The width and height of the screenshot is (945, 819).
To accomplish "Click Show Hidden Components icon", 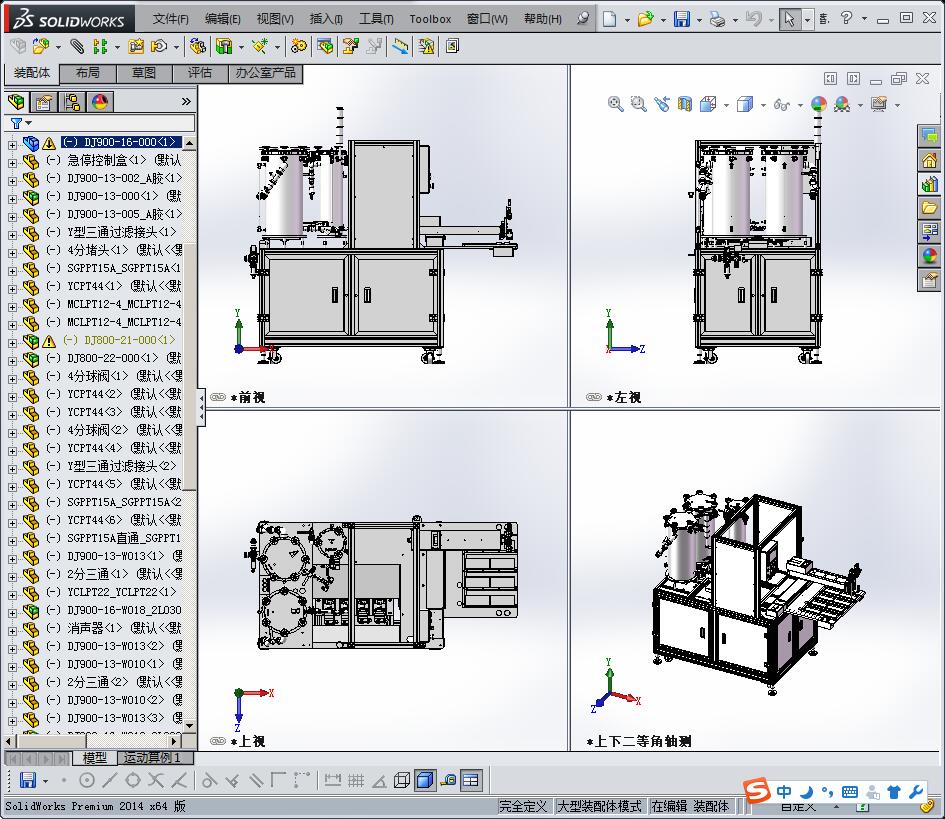I will pos(197,46).
